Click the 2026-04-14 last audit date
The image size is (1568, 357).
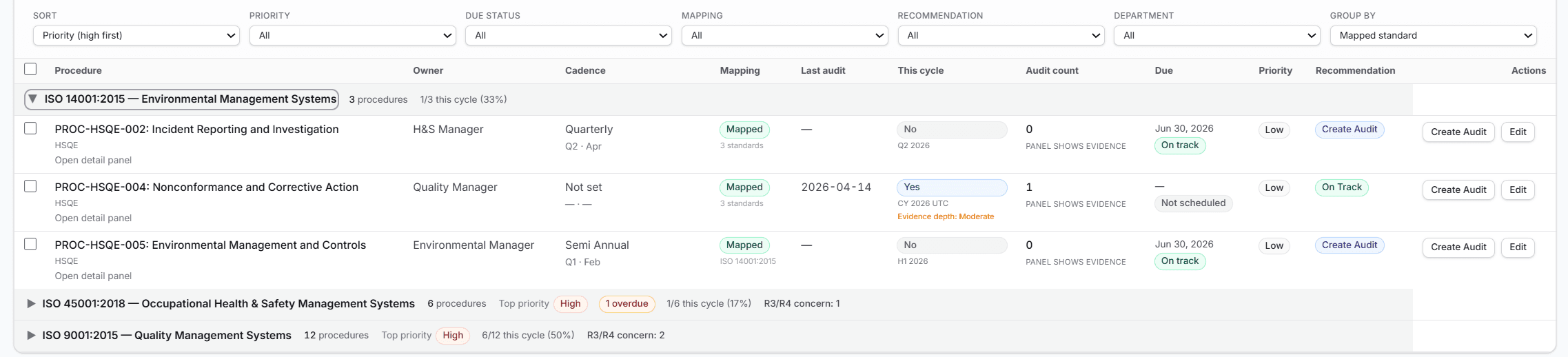pyautogui.click(x=836, y=187)
